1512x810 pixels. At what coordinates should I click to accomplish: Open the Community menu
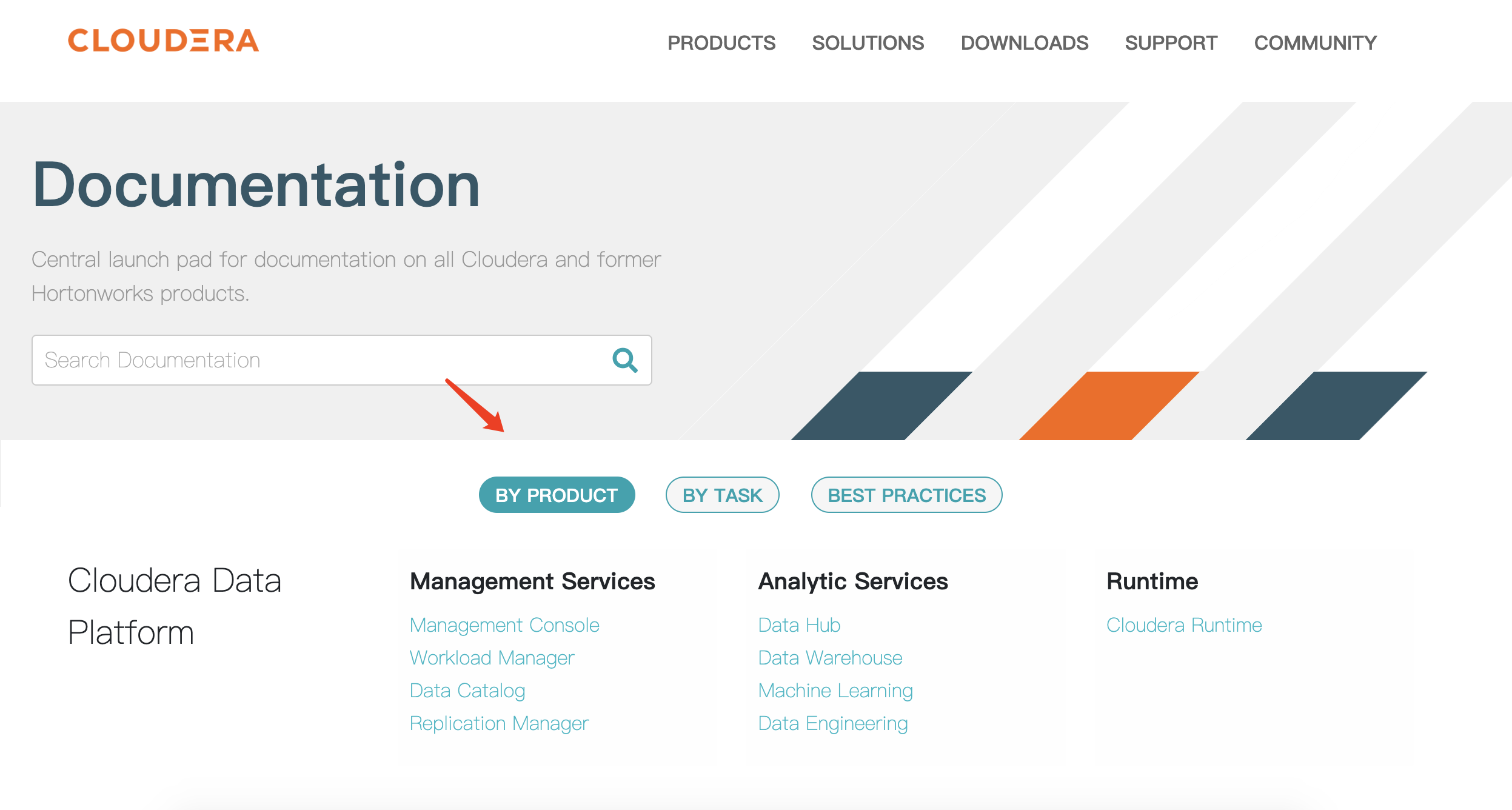pos(1315,43)
